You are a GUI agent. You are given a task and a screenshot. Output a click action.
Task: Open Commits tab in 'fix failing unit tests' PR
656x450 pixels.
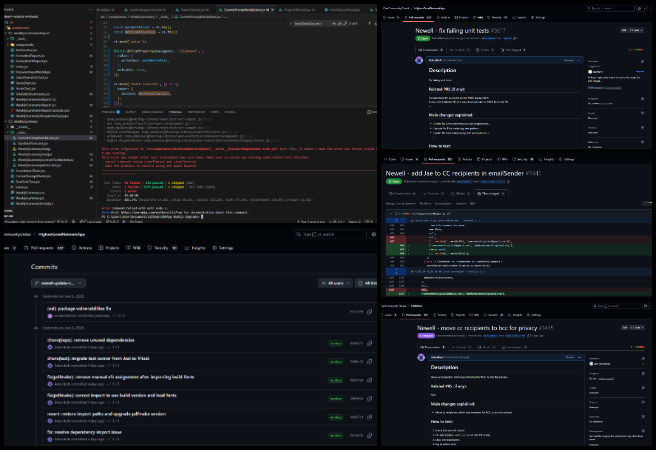coord(459,50)
